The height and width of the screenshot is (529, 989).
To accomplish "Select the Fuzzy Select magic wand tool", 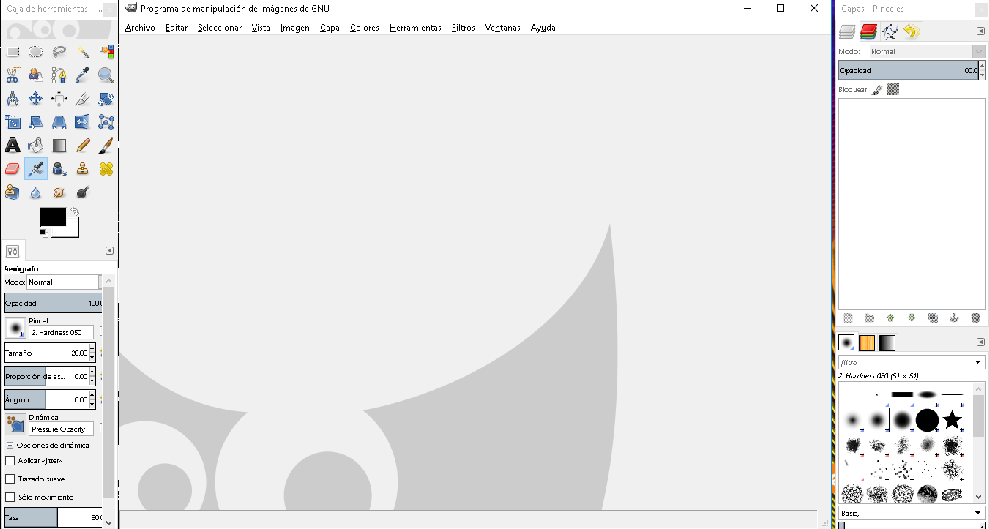I will click(x=83, y=52).
